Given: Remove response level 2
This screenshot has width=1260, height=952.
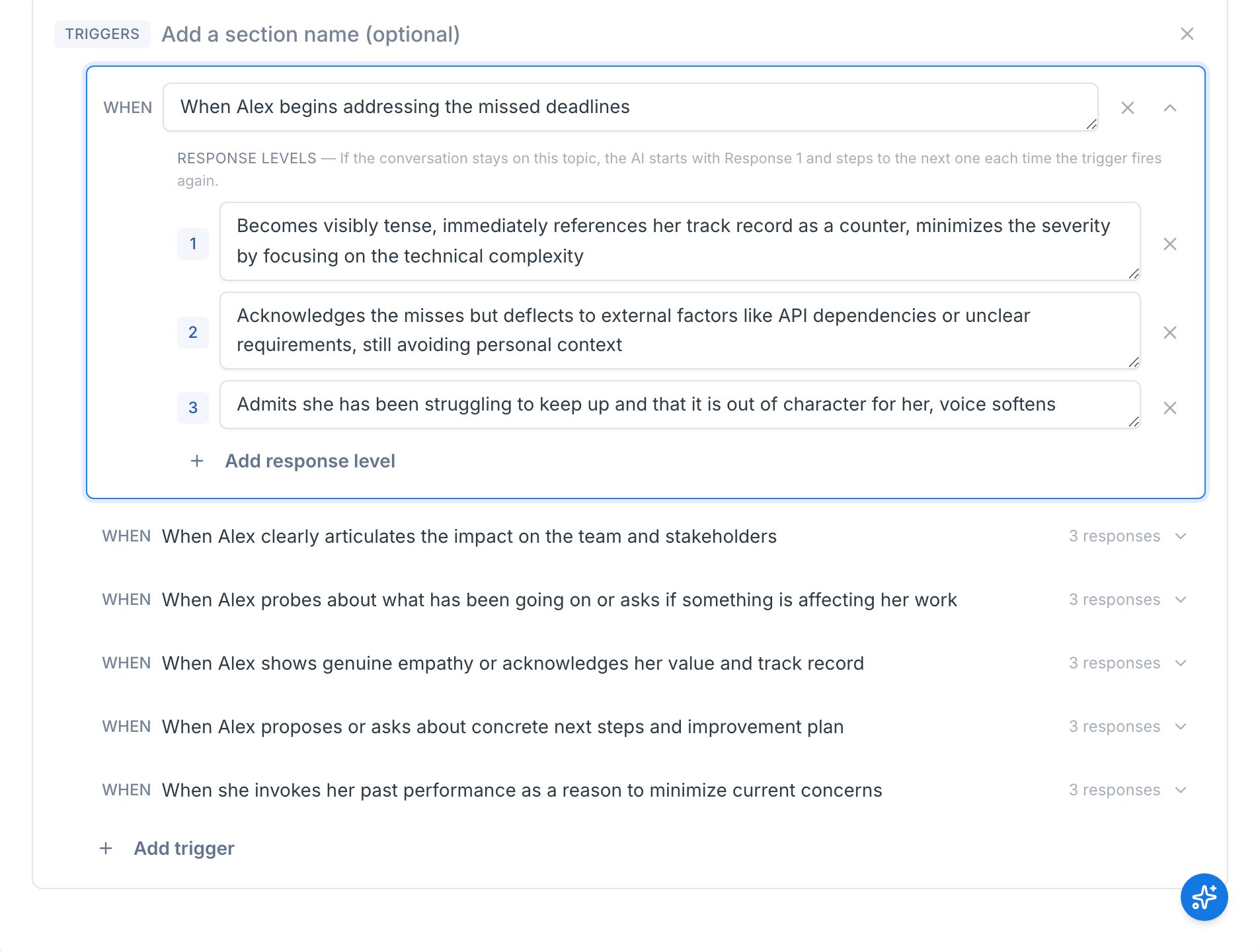Looking at the screenshot, I should pyautogui.click(x=1169, y=333).
